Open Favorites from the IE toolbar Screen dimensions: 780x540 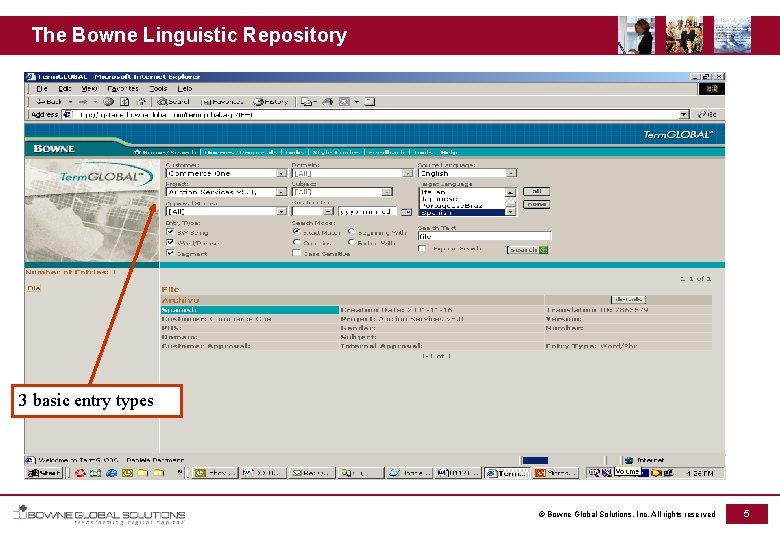coord(222,101)
